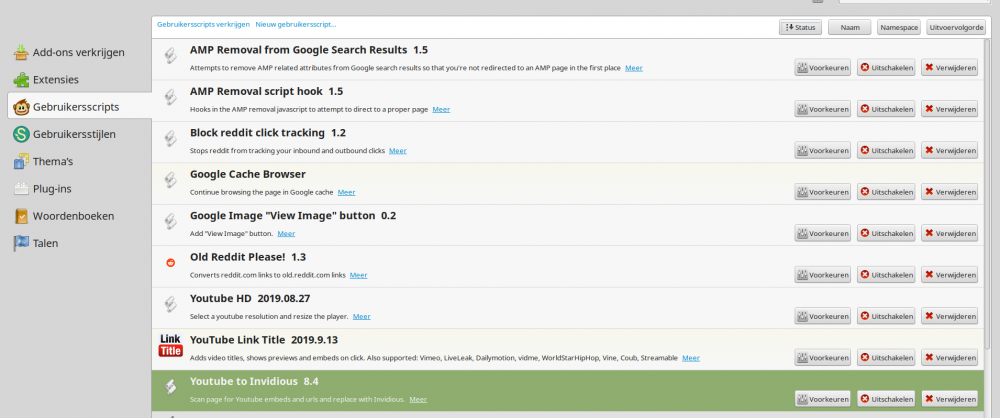Open Voorkeuren for Google Image View Image button
The width and height of the screenshot is (1000, 418).
pos(823,234)
